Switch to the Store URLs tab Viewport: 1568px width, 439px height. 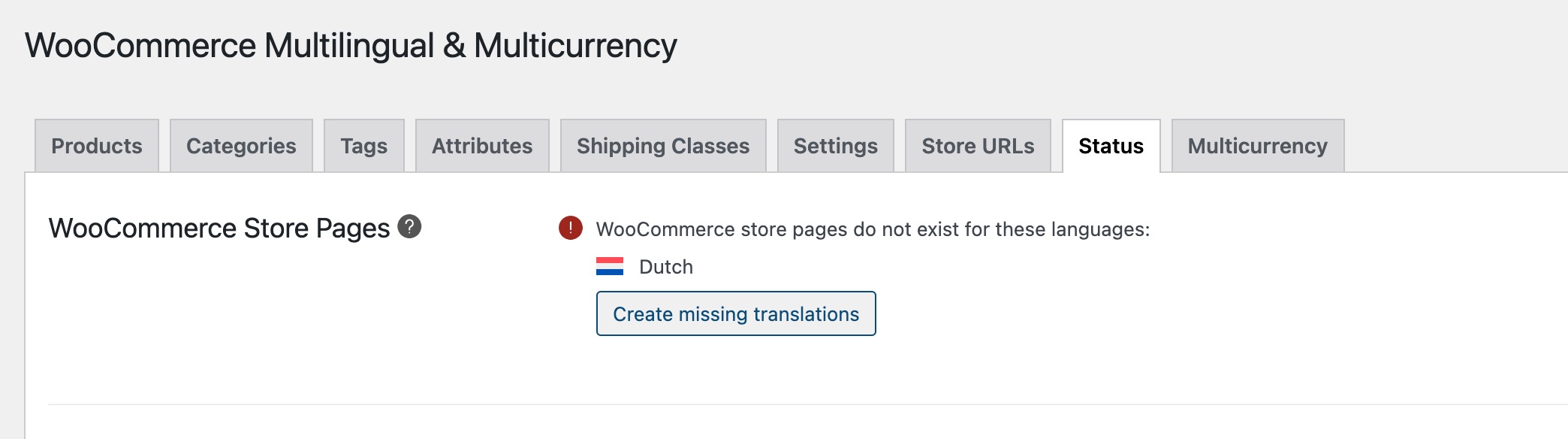(978, 146)
